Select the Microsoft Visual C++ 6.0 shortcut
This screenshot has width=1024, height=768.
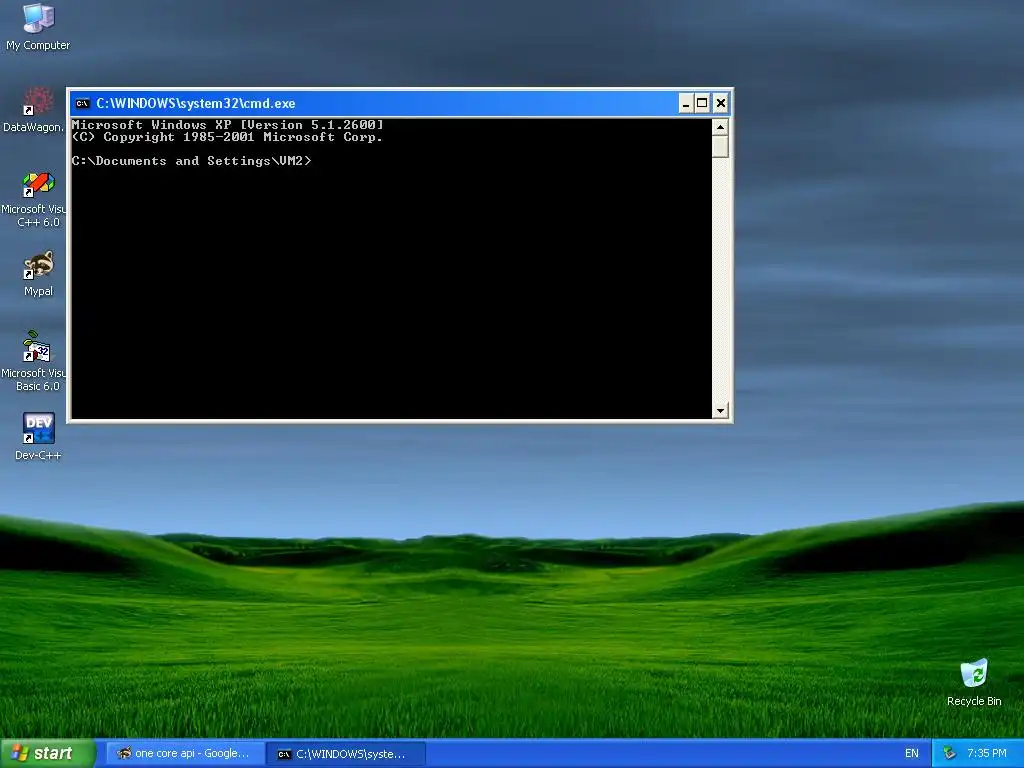34,199
